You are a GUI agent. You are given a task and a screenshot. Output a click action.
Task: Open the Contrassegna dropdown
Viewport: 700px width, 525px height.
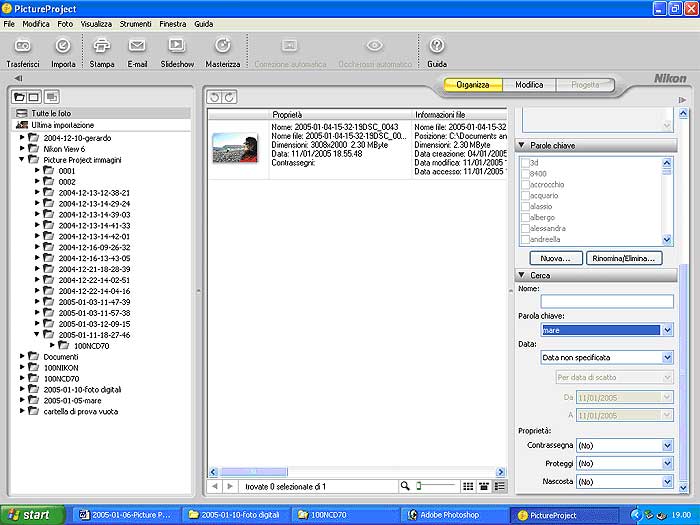point(667,446)
